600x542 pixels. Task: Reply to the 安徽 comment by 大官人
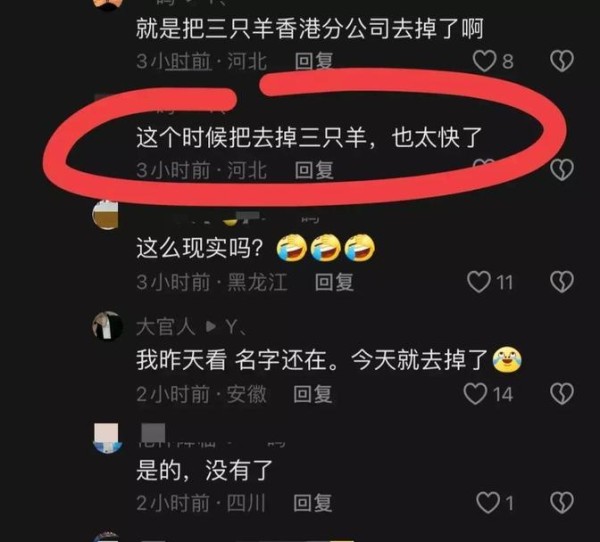point(312,394)
